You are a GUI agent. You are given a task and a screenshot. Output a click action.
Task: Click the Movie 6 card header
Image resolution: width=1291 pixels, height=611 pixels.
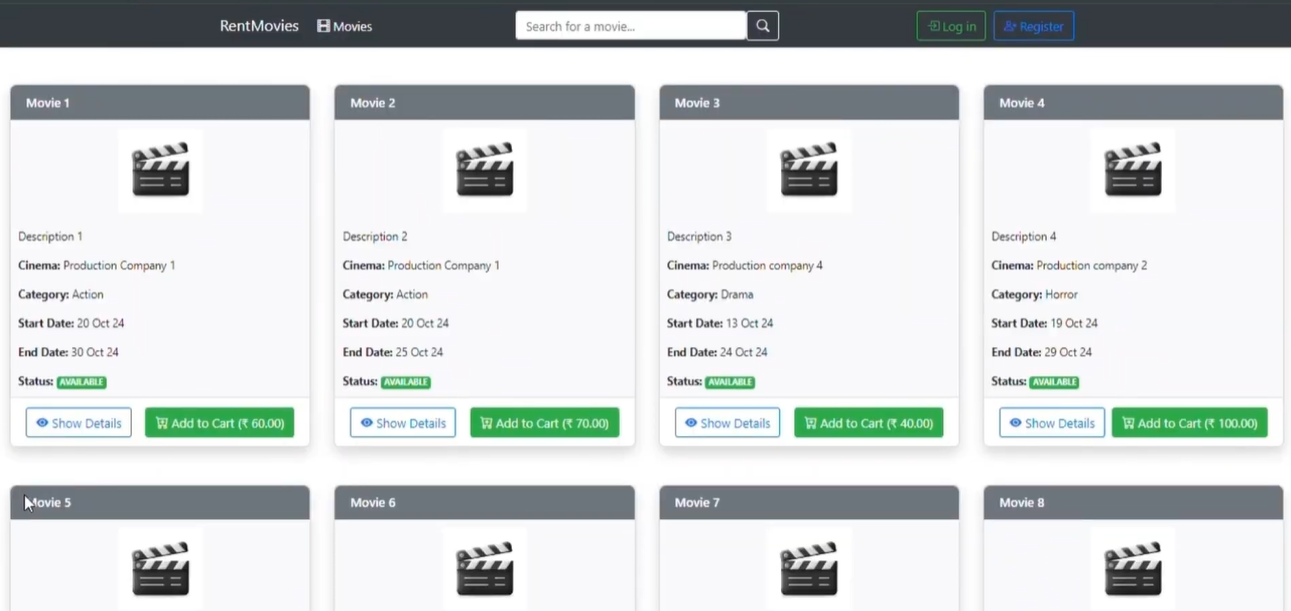[x=485, y=503]
